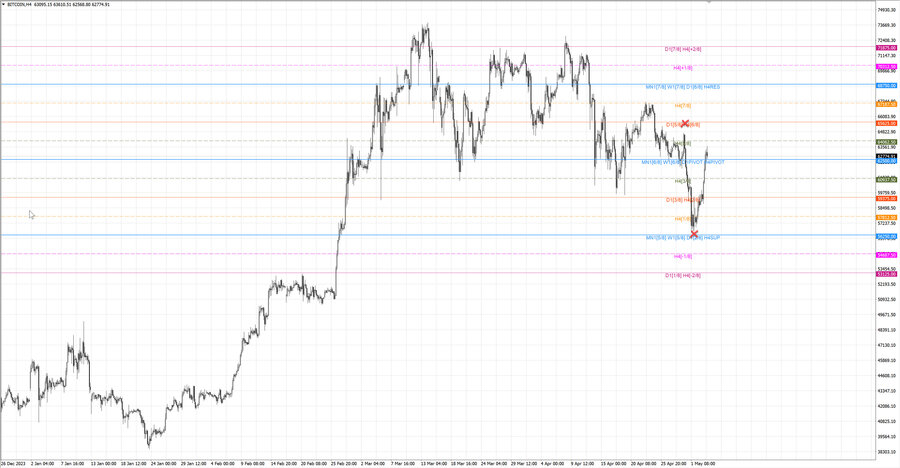Click the 26 Dec 2023 date label
The width and height of the screenshot is (900, 468).
click(13, 463)
